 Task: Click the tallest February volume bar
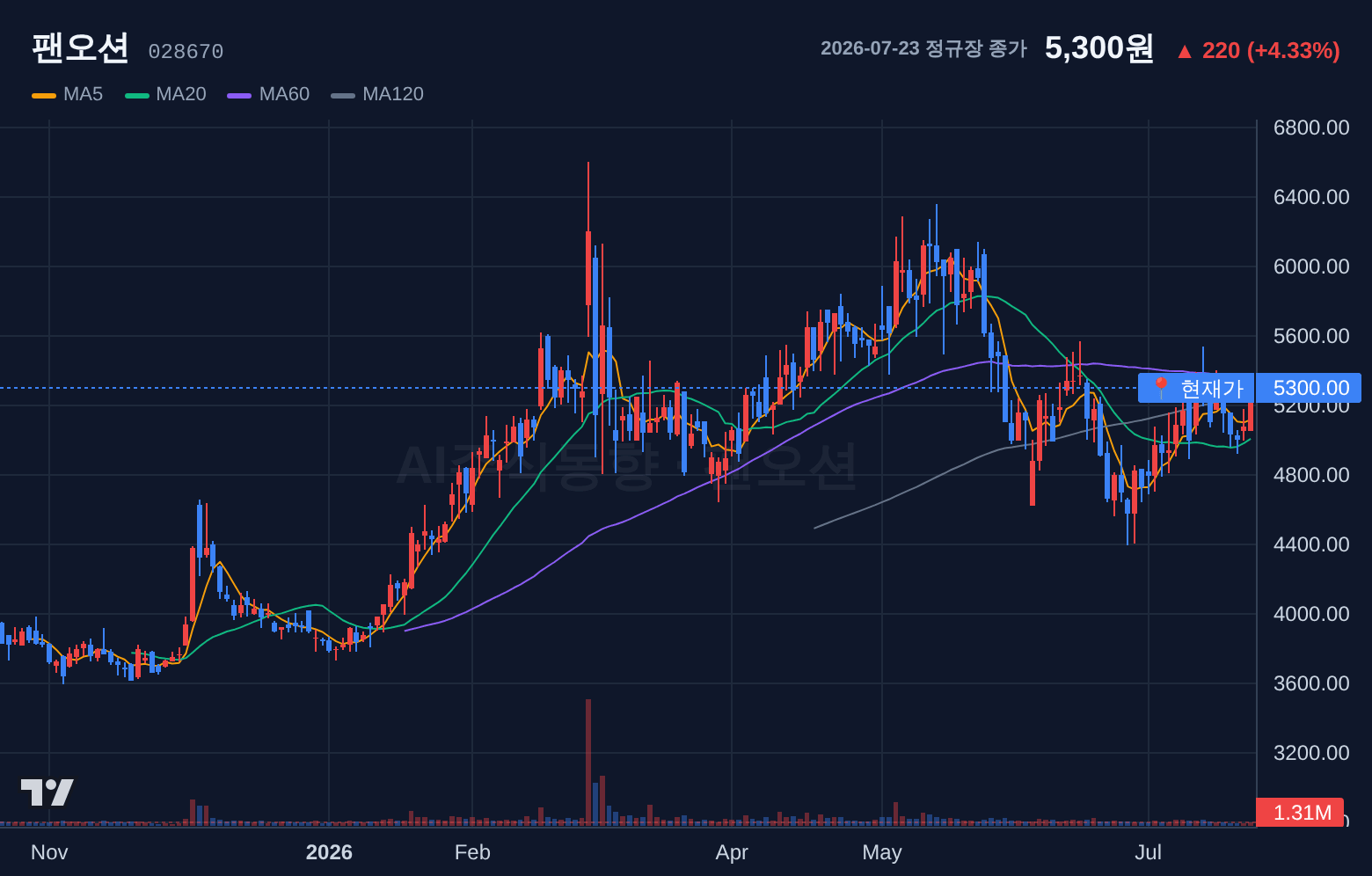pyautogui.click(x=588, y=762)
